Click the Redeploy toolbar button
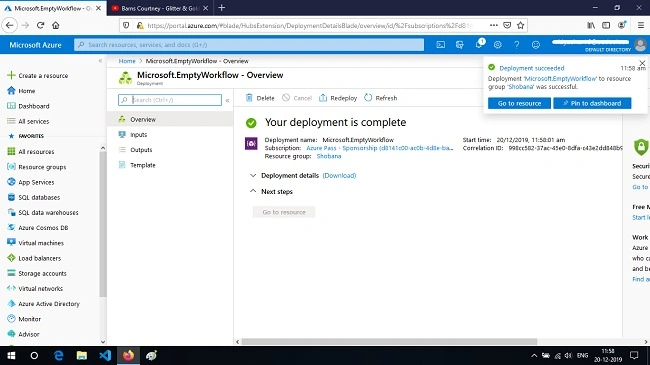650x365 pixels. tap(338, 98)
